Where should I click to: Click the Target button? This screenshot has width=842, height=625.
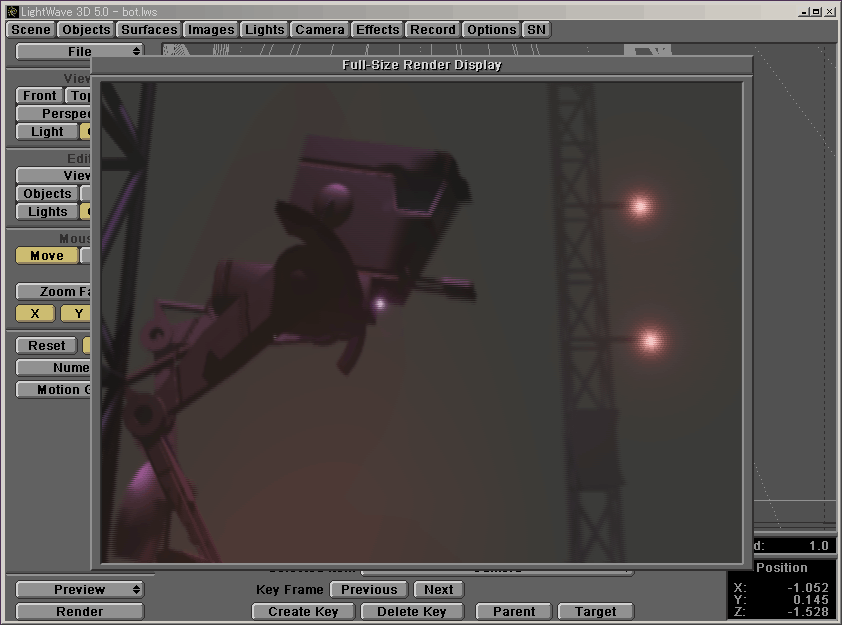pyautogui.click(x=595, y=612)
